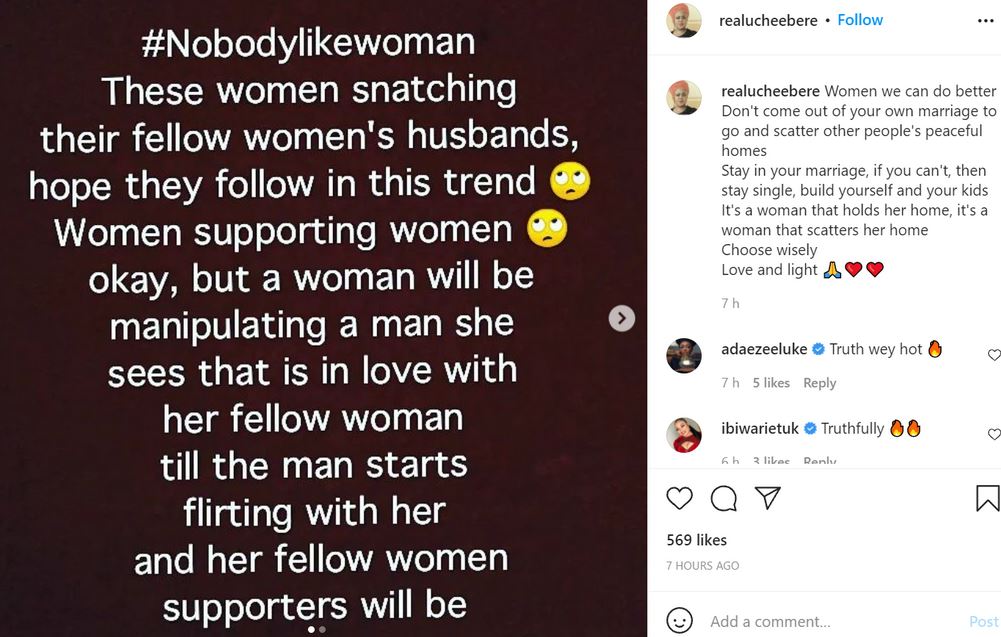Open emoji picker smiley icon

coord(679,621)
